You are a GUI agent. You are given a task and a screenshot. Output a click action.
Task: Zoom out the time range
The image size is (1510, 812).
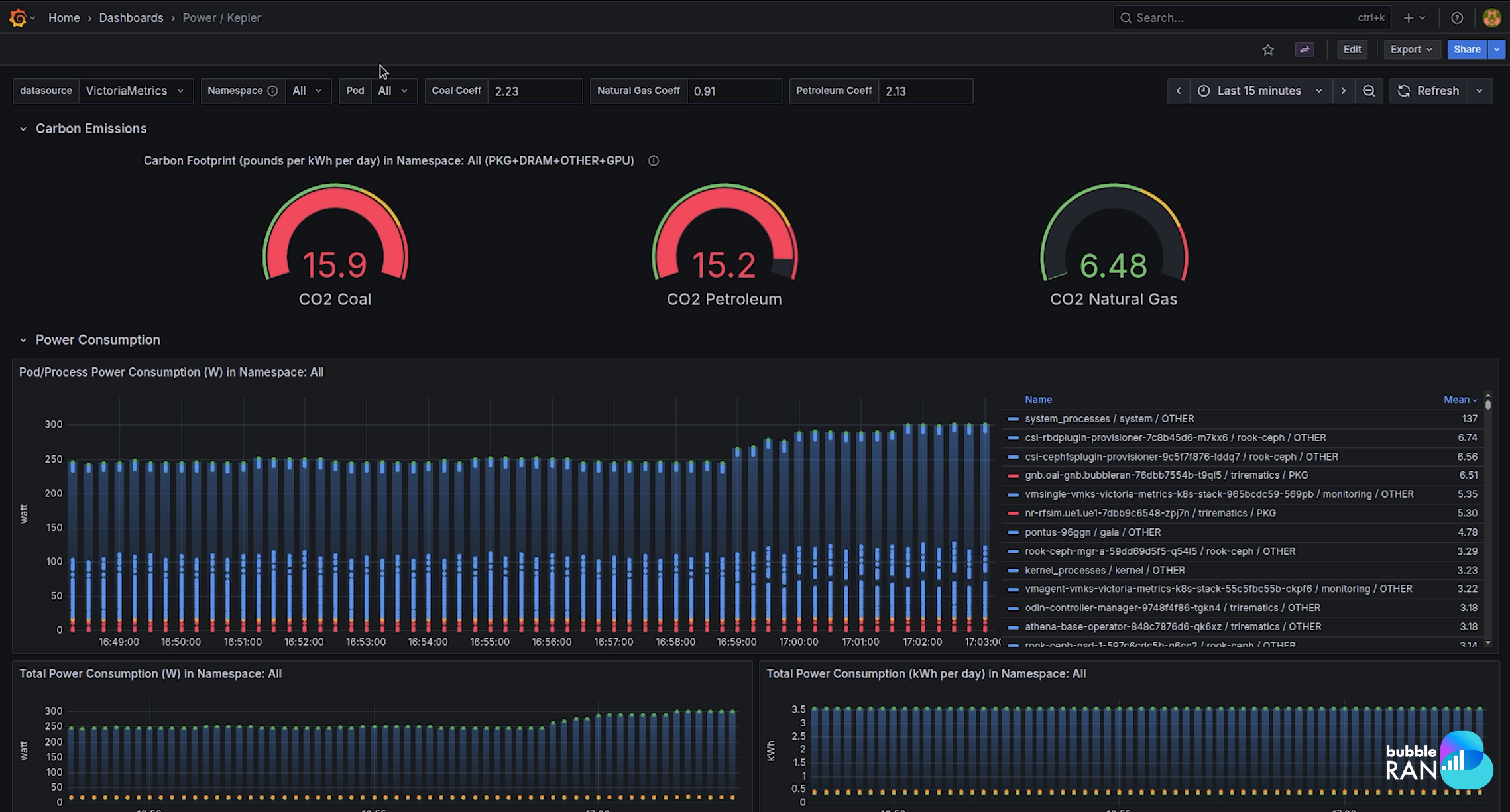pyautogui.click(x=1369, y=91)
